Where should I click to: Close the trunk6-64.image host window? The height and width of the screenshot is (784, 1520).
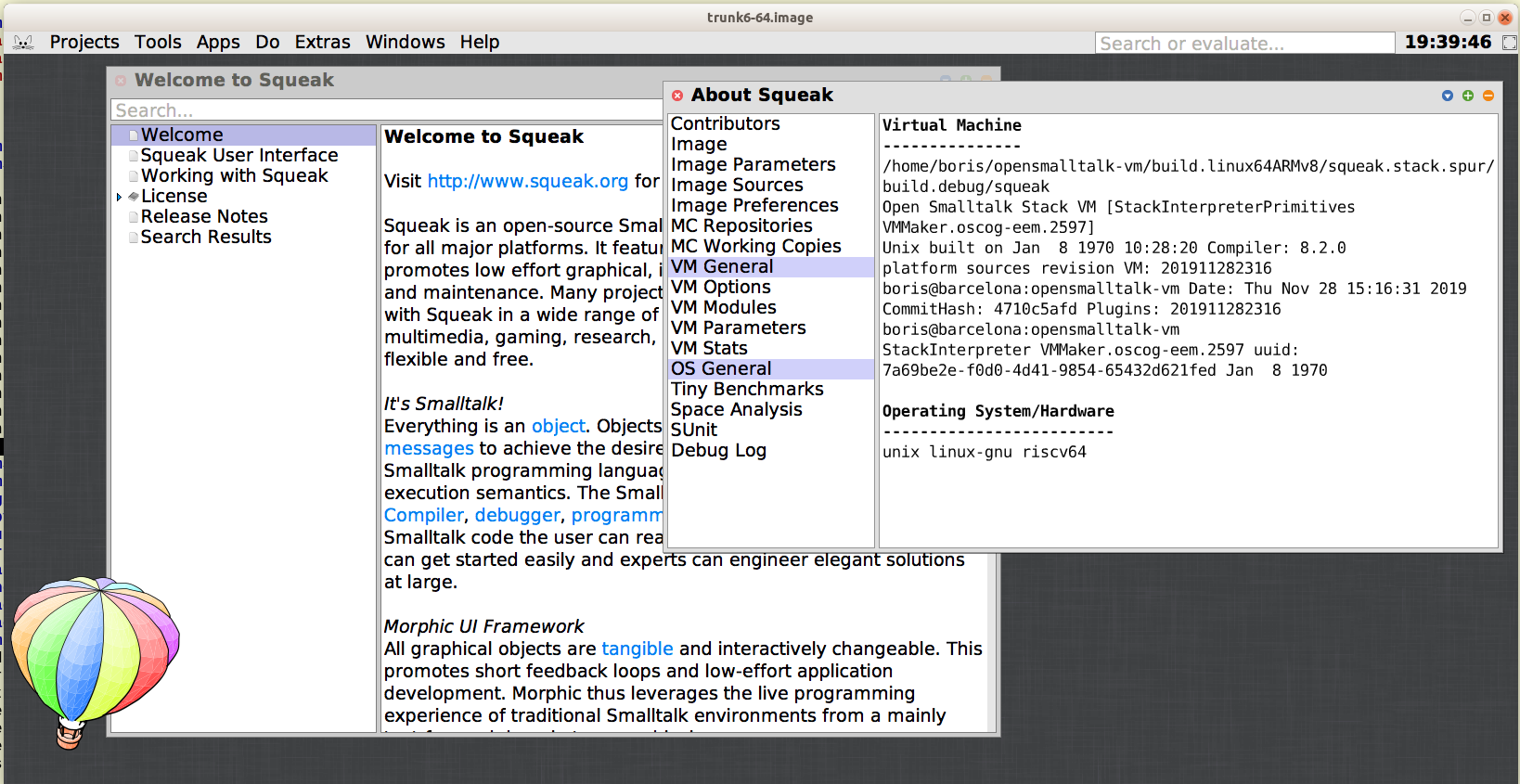[x=1505, y=18]
